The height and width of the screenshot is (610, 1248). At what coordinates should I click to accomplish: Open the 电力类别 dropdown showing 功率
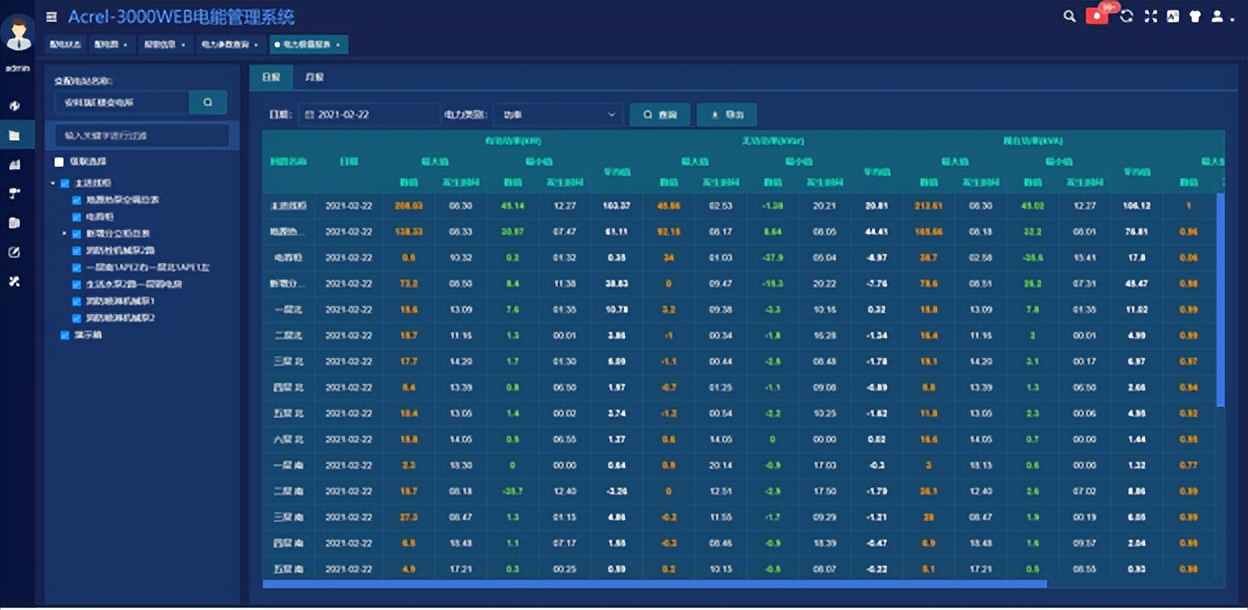(x=558, y=115)
